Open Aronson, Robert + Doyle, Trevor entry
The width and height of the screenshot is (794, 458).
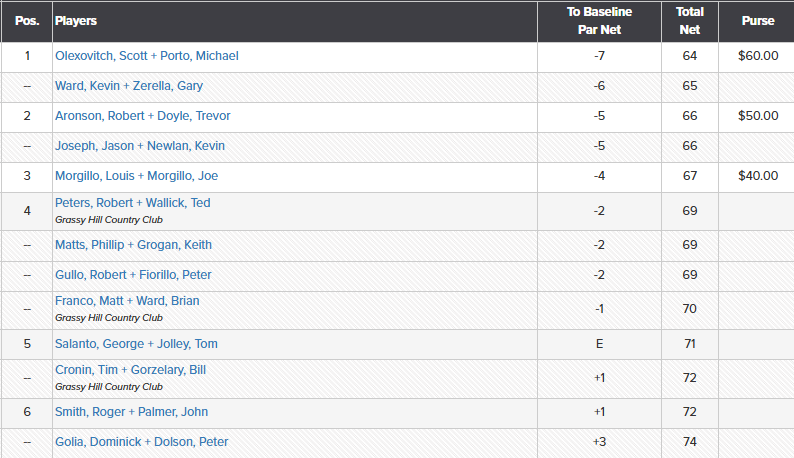(142, 116)
